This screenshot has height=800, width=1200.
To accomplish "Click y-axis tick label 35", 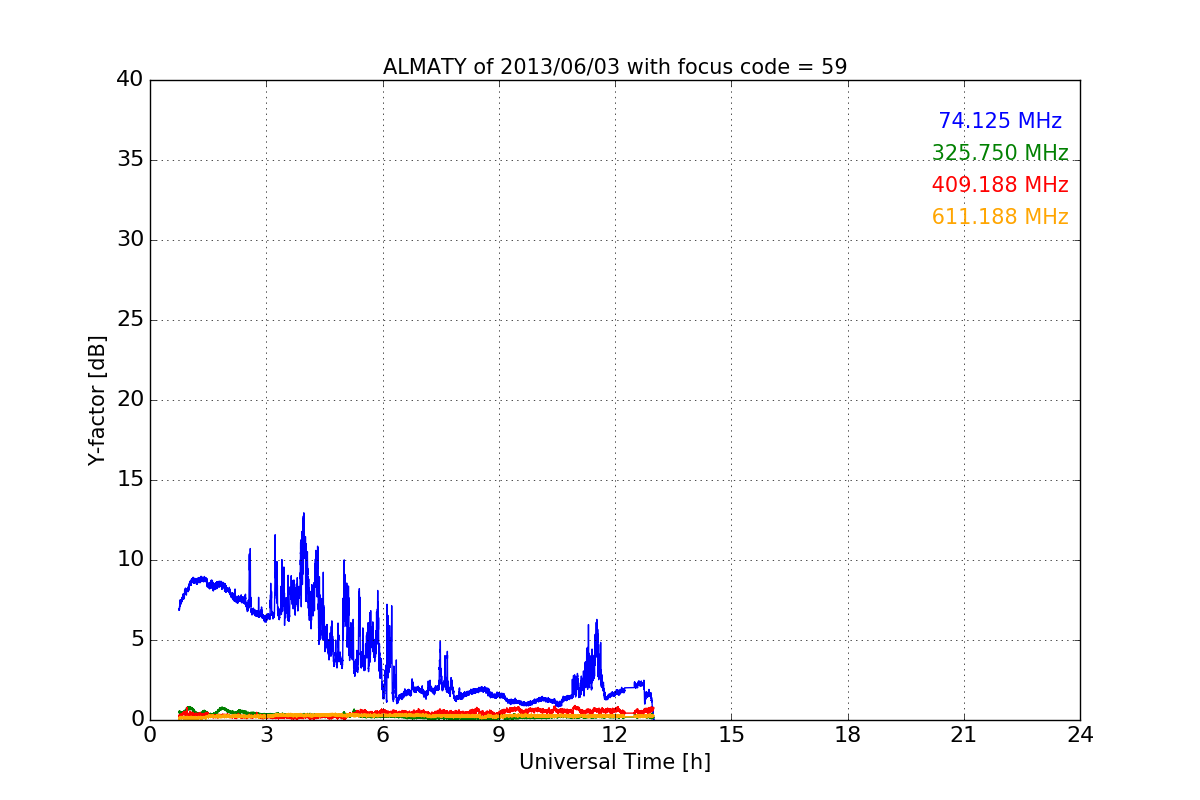I will (130, 160).
